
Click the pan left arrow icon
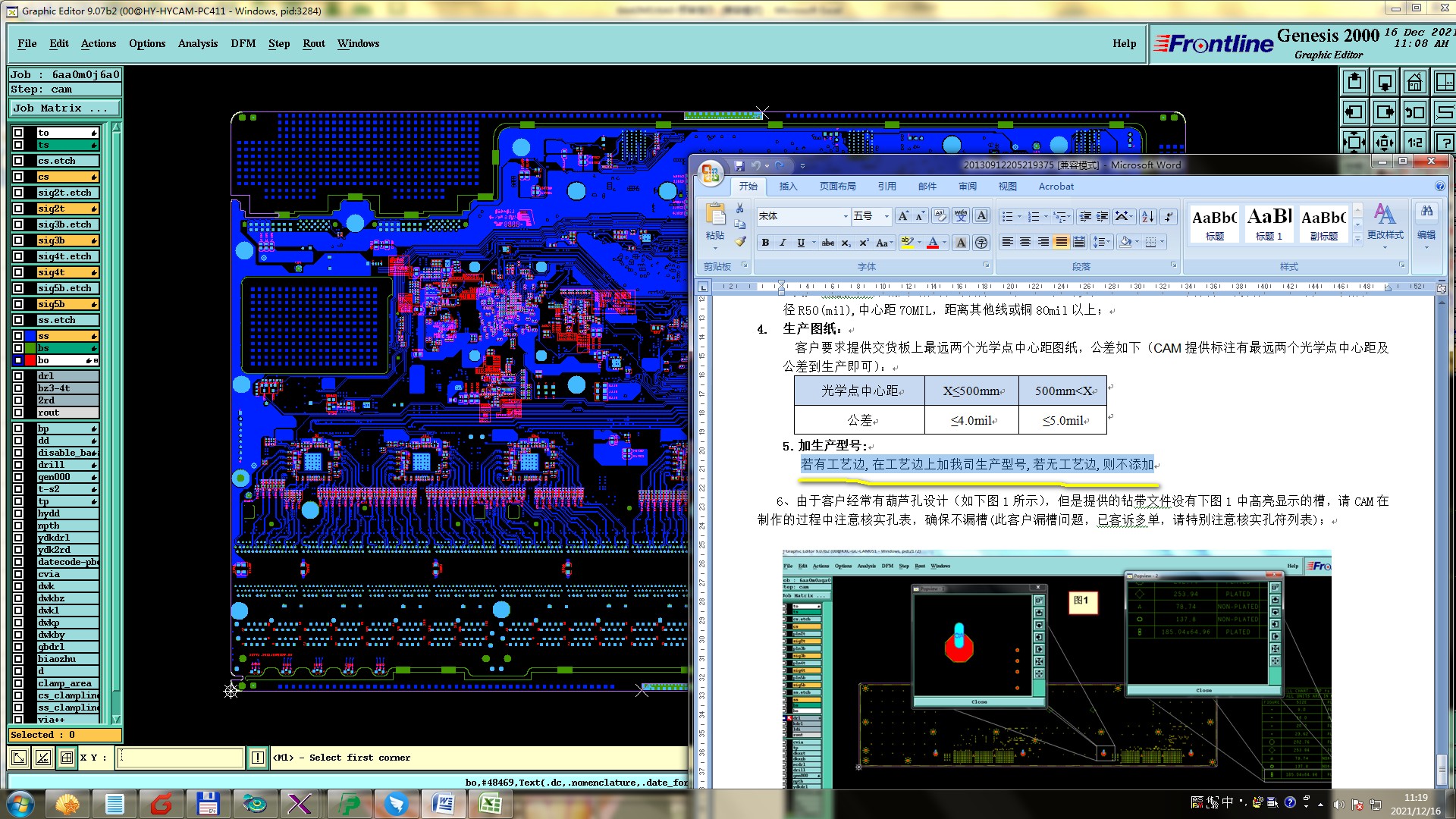pyautogui.click(x=1354, y=112)
